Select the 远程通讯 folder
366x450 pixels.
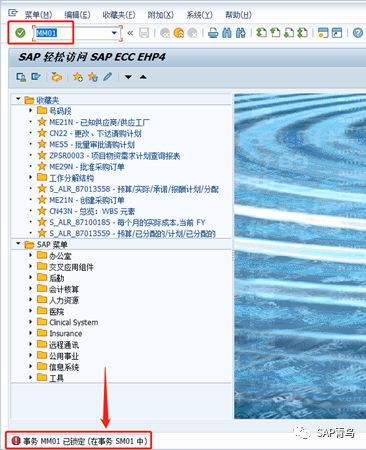coord(64,345)
